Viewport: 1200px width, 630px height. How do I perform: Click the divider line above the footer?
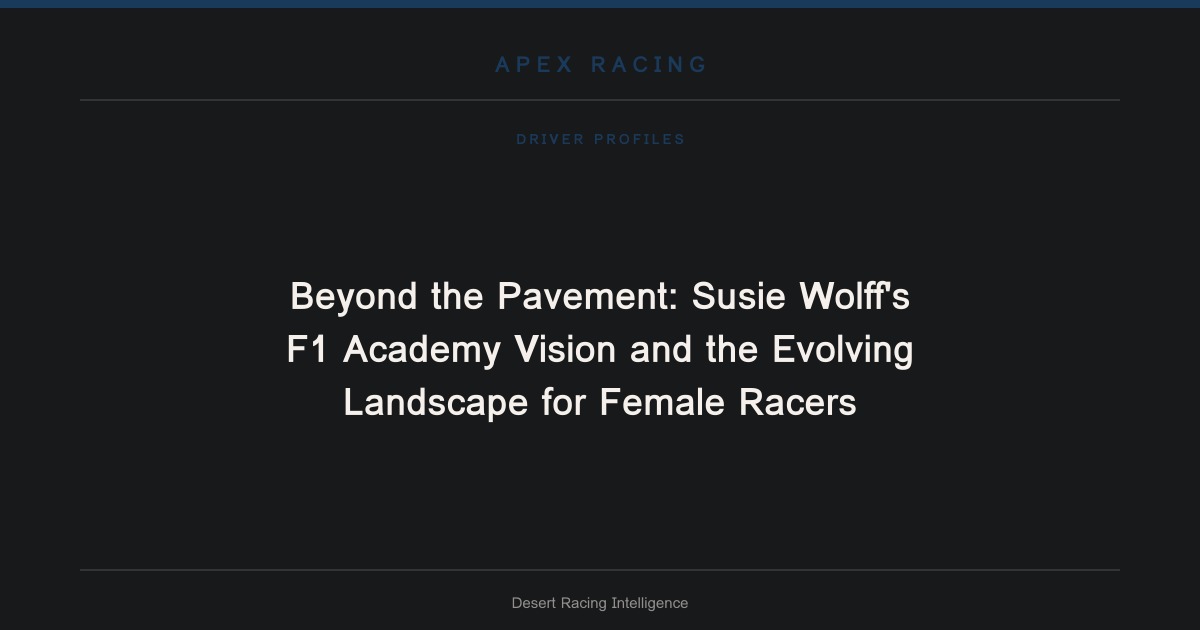600,570
